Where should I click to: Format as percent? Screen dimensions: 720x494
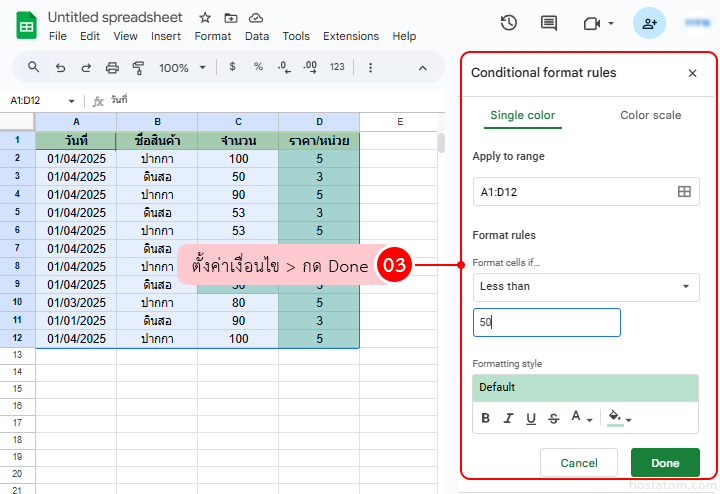(x=258, y=67)
